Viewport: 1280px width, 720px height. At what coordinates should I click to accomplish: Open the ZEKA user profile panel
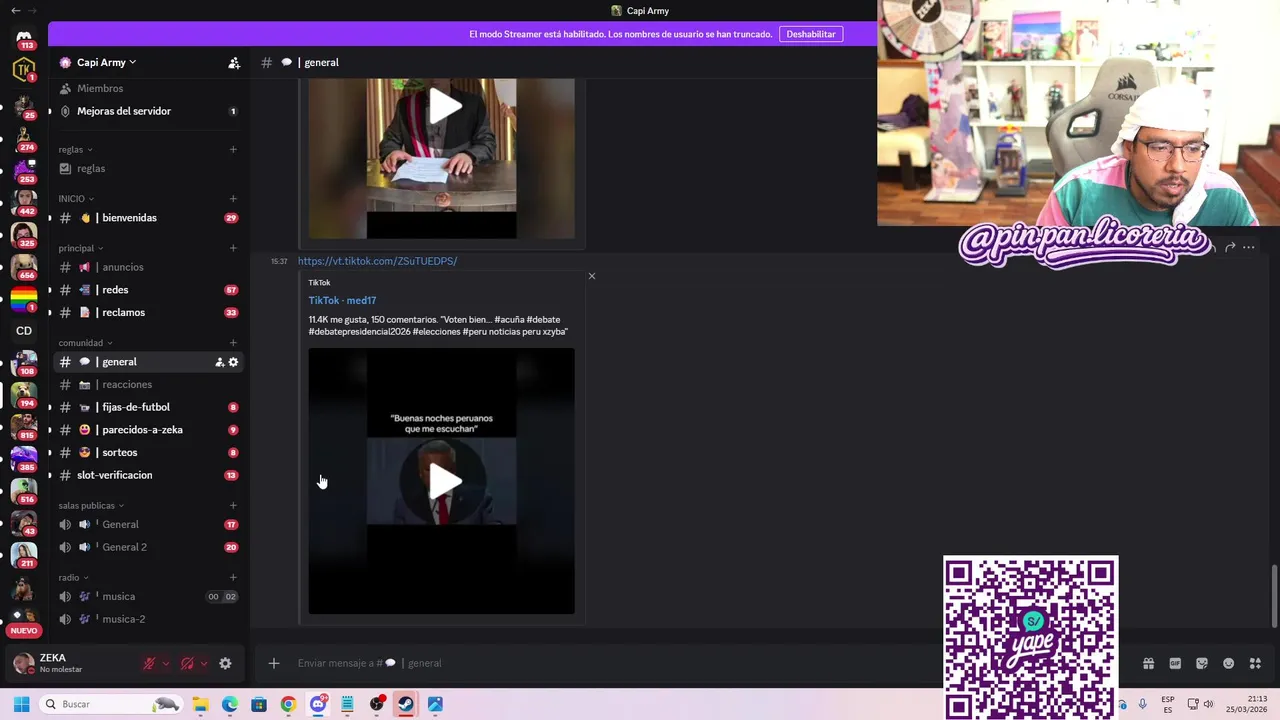coord(72,663)
